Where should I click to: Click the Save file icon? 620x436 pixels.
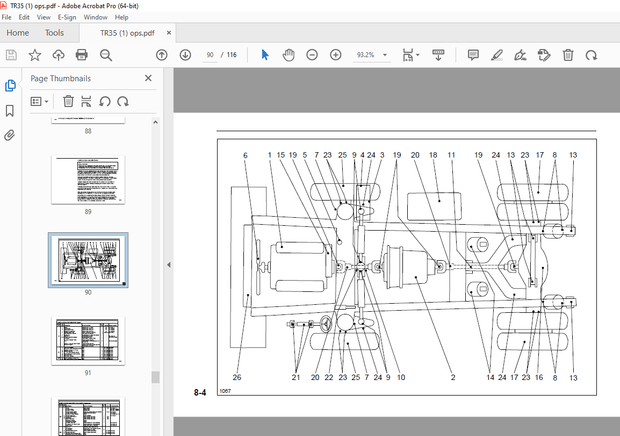tap(11, 55)
